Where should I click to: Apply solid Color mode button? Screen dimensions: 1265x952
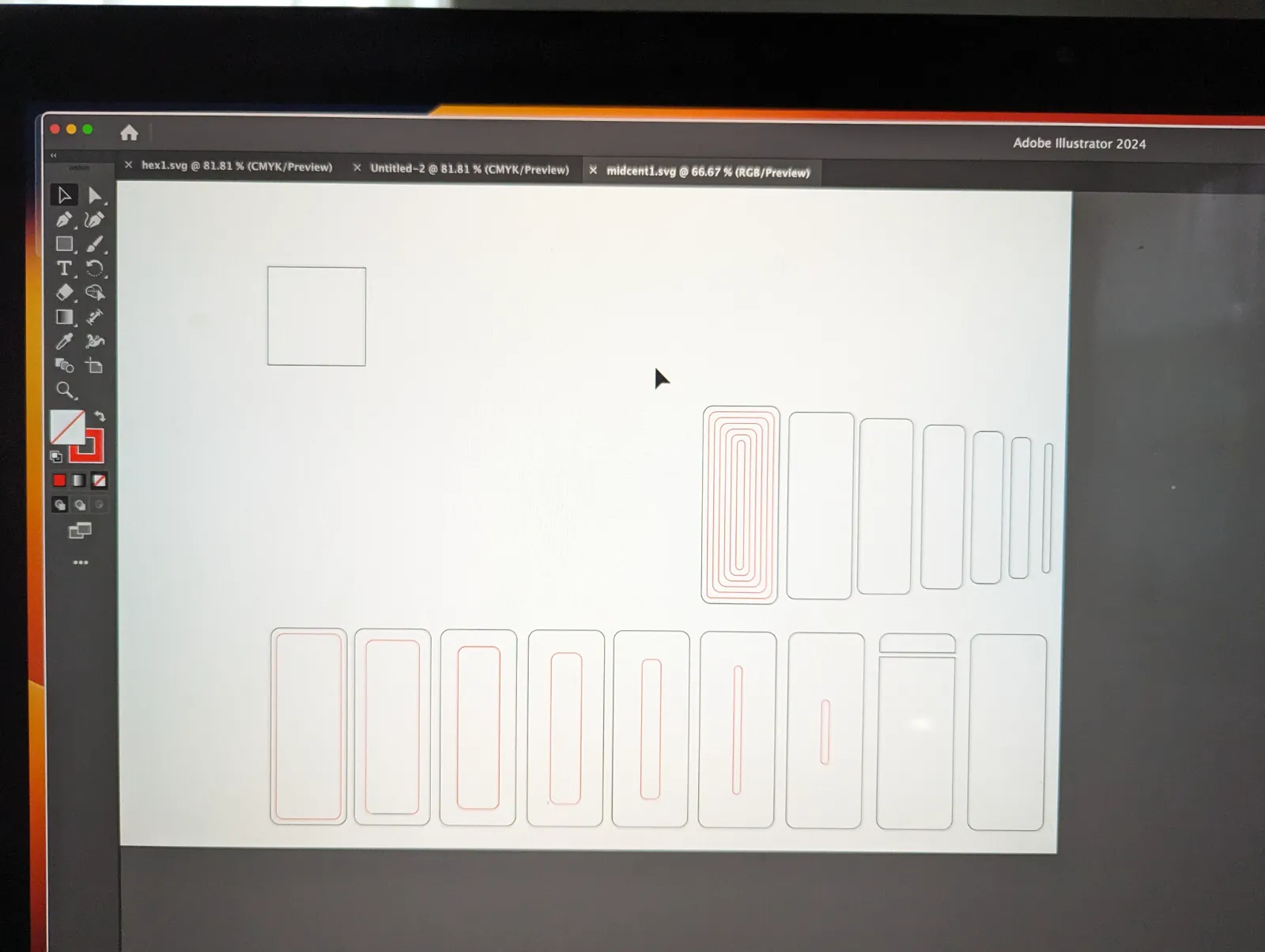click(x=59, y=481)
